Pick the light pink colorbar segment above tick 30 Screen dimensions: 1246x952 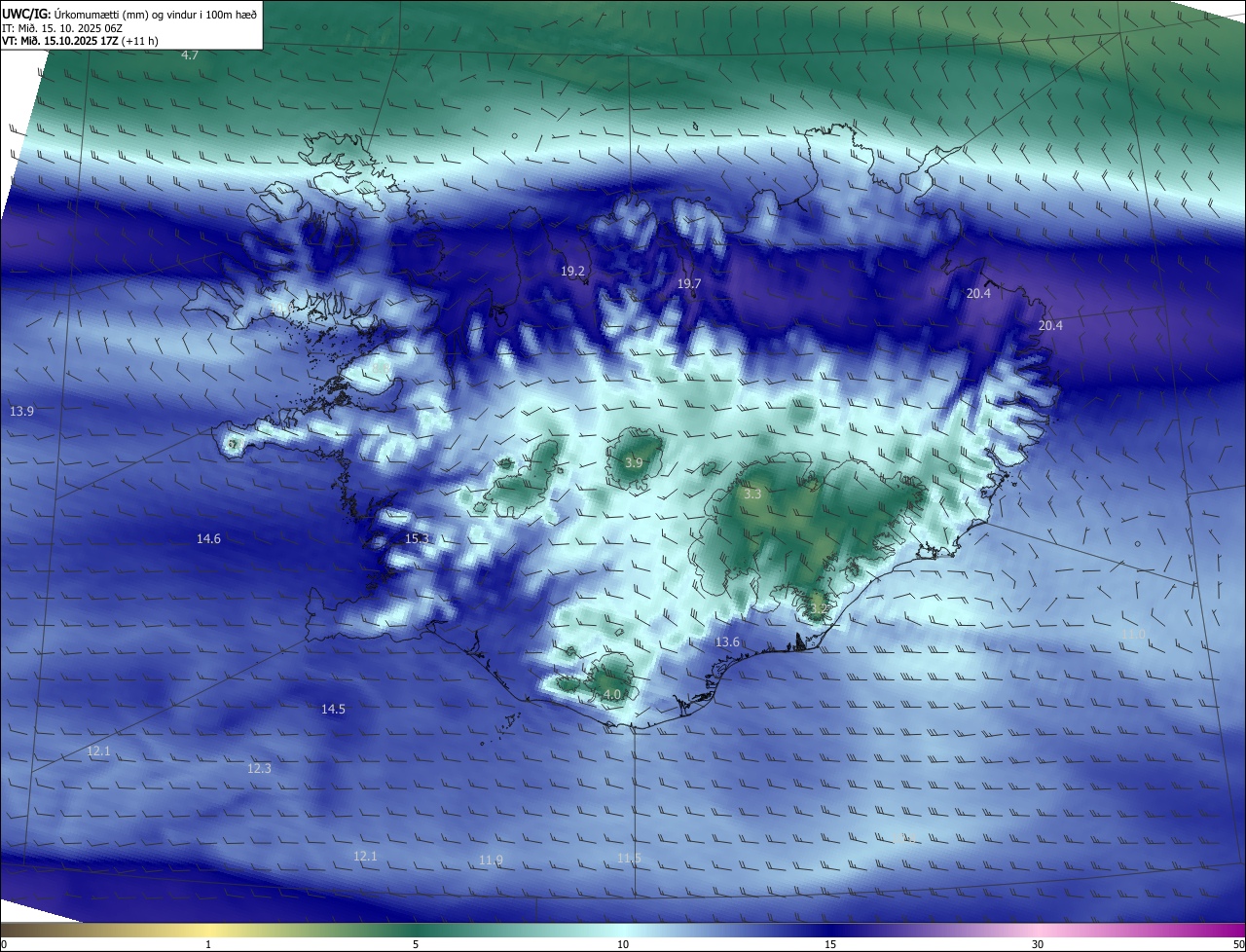coord(1038,930)
